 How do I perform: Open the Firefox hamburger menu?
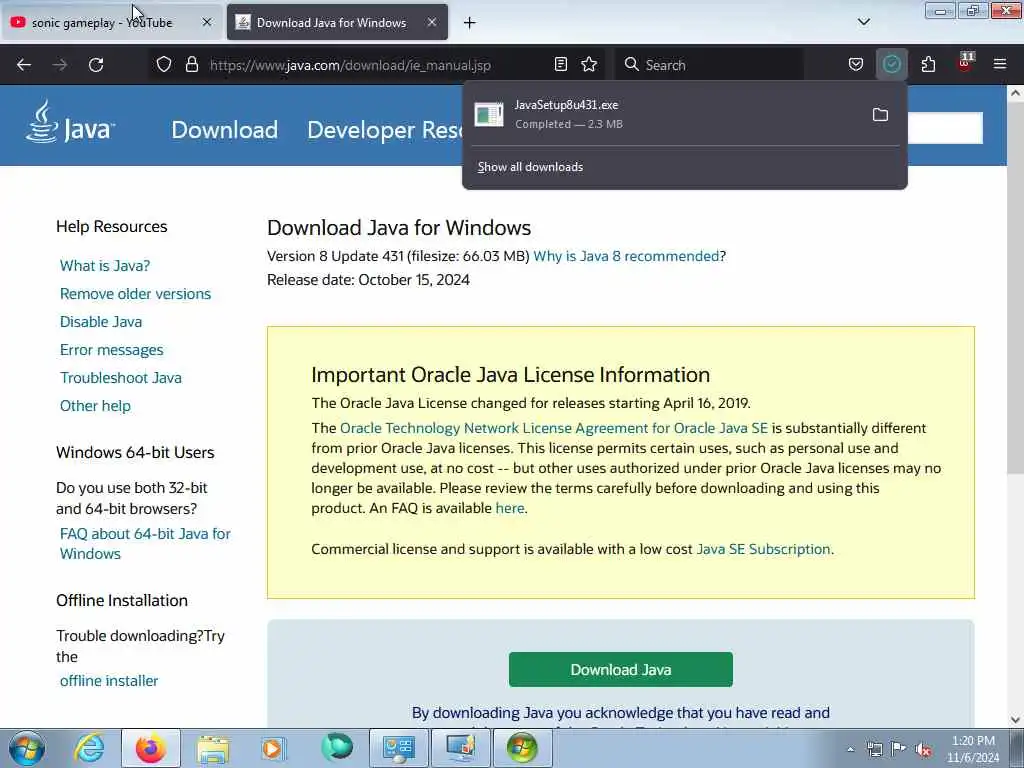pos(999,65)
